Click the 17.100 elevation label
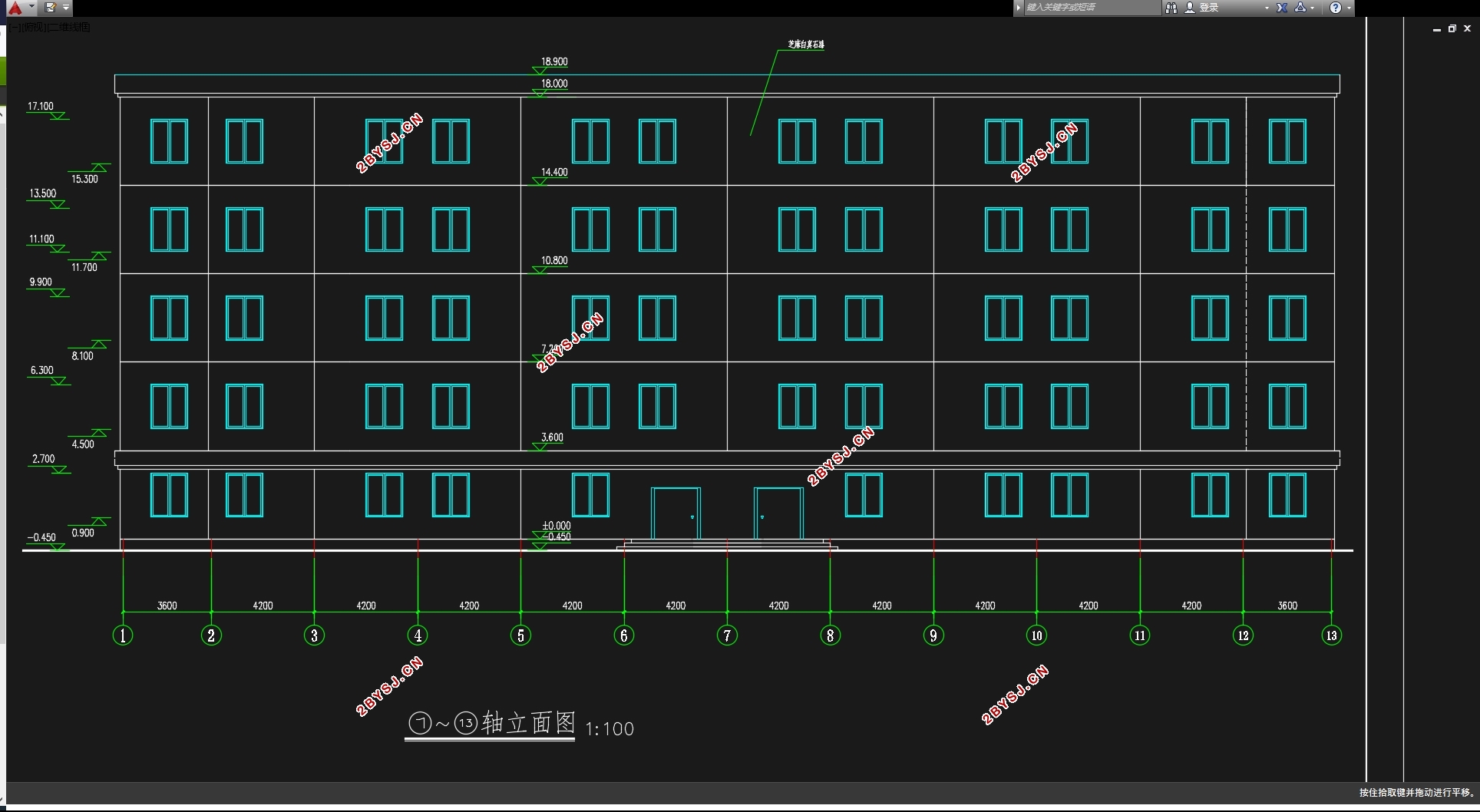The height and width of the screenshot is (812, 1480). pos(41,107)
